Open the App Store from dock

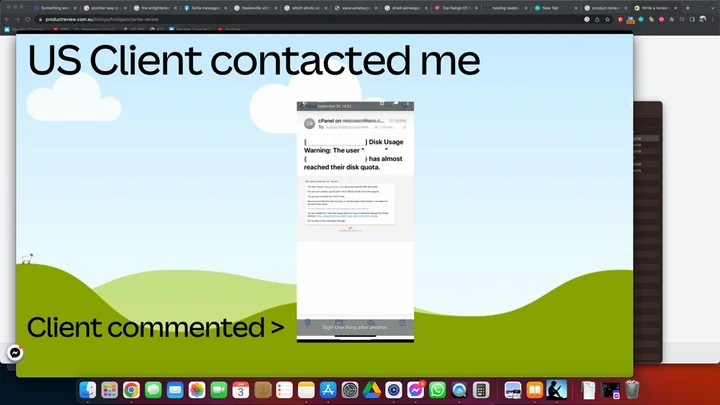pyautogui.click(x=327, y=390)
